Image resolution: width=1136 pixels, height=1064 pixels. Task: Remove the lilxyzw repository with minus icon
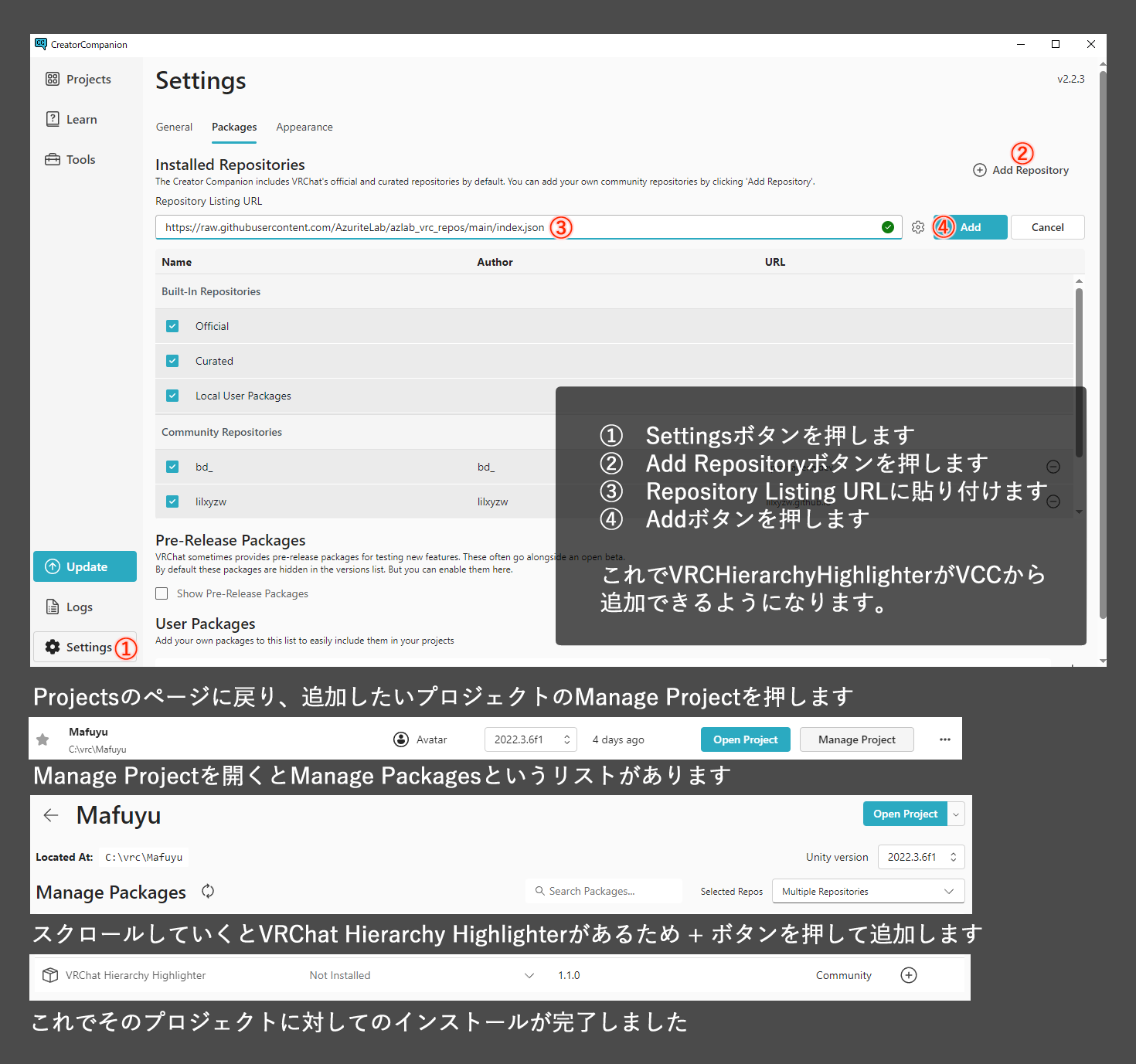pyautogui.click(x=1053, y=501)
